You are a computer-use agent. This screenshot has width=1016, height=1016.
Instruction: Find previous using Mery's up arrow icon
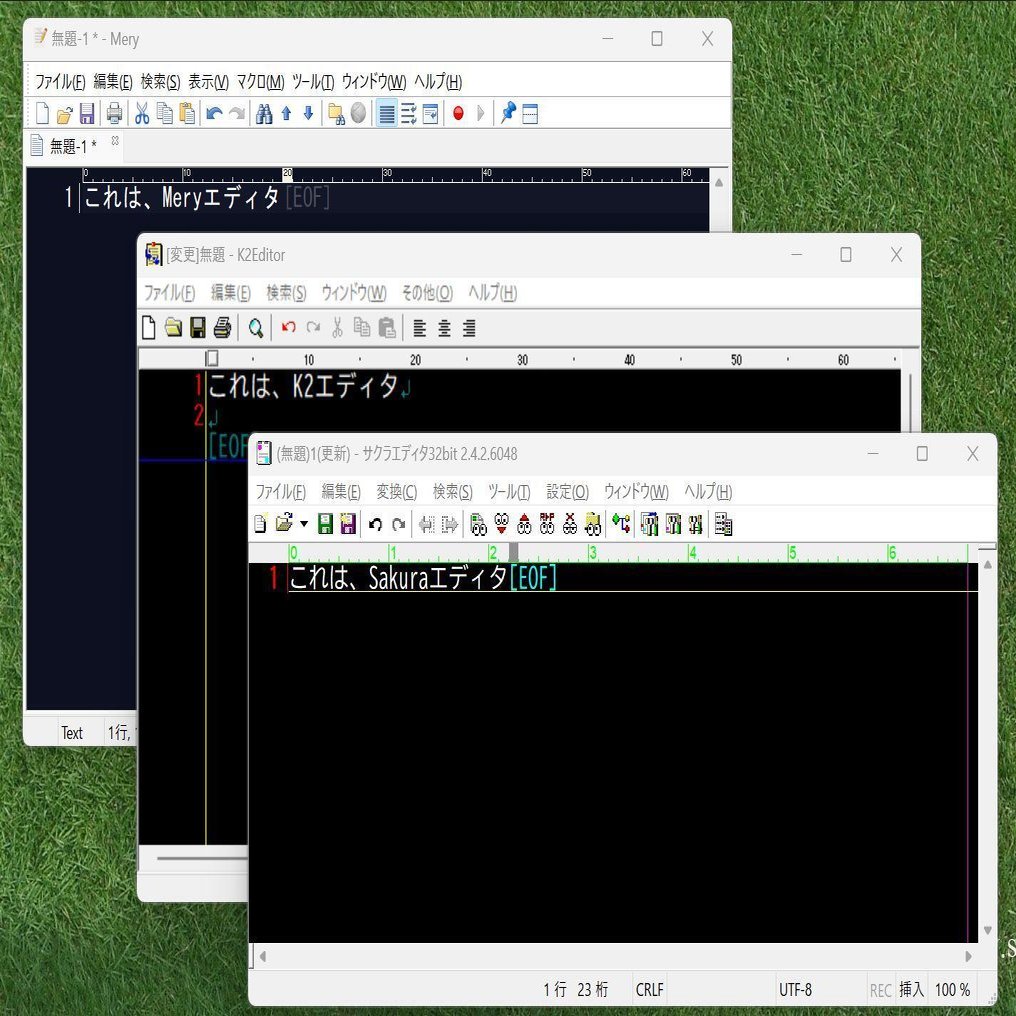286,113
